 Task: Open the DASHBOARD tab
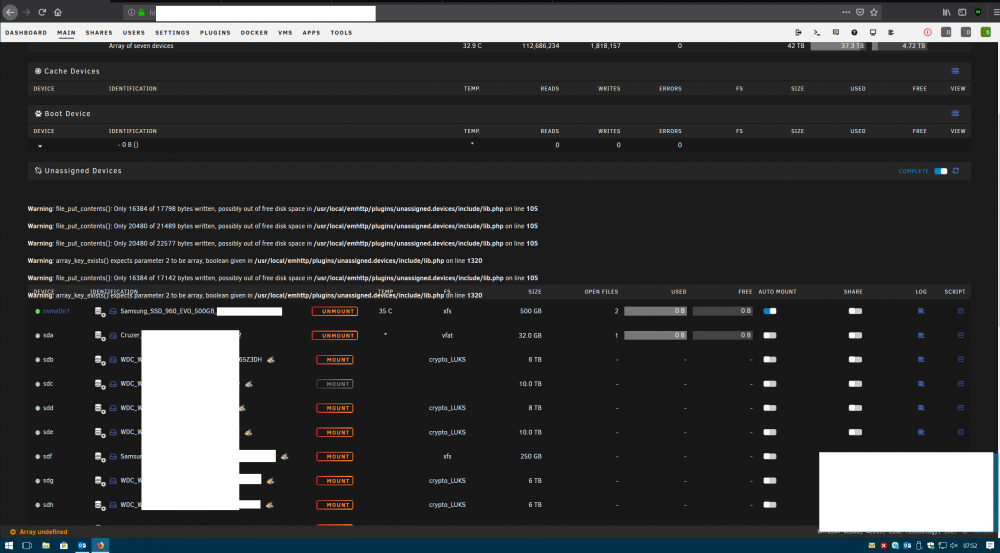point(26,33)
